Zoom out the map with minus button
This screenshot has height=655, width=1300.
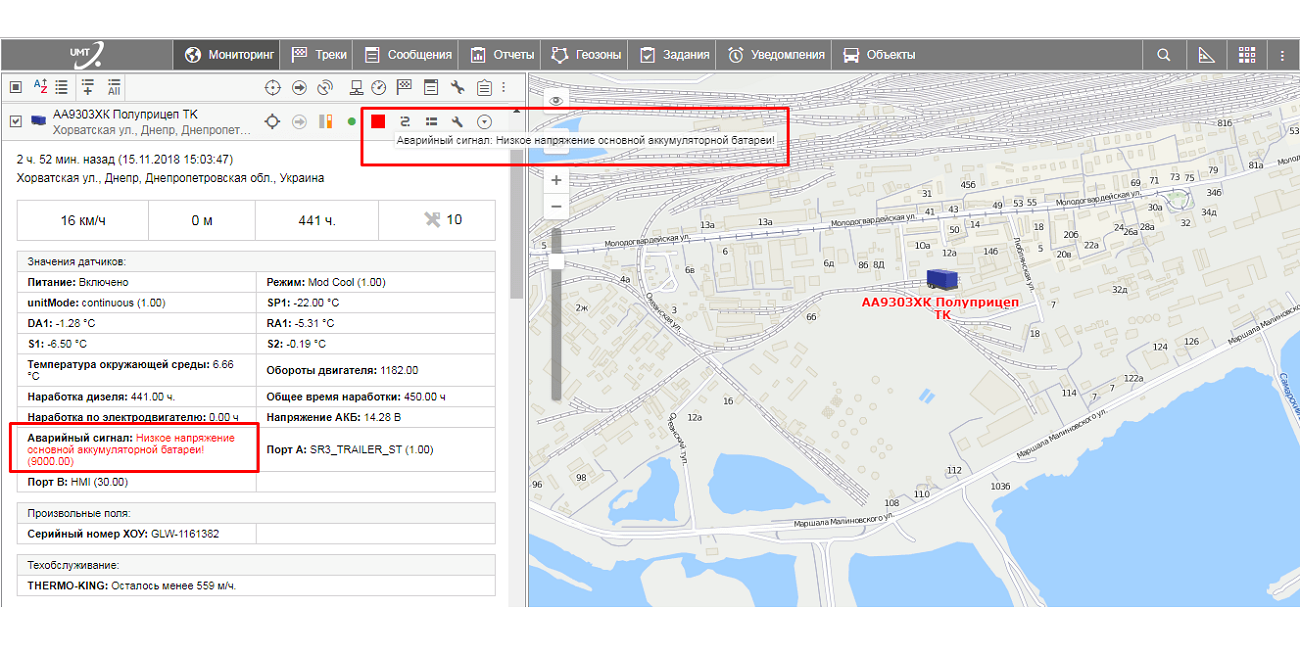coord(557,206)
